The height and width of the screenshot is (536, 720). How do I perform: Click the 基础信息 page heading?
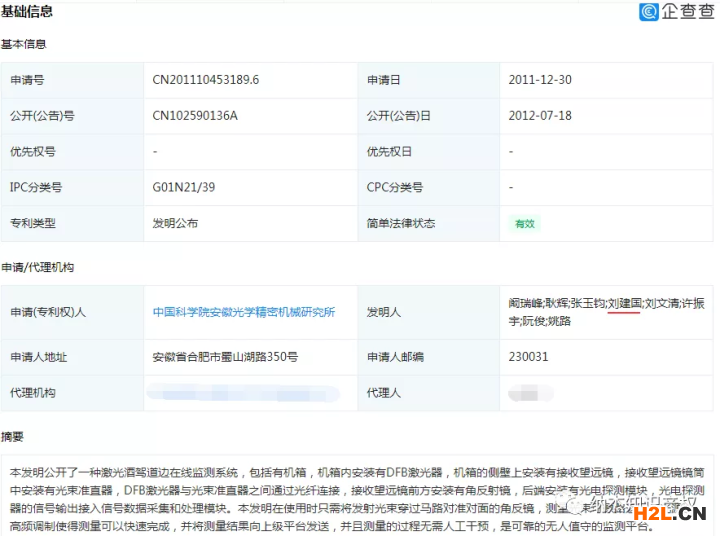point(27,12)
